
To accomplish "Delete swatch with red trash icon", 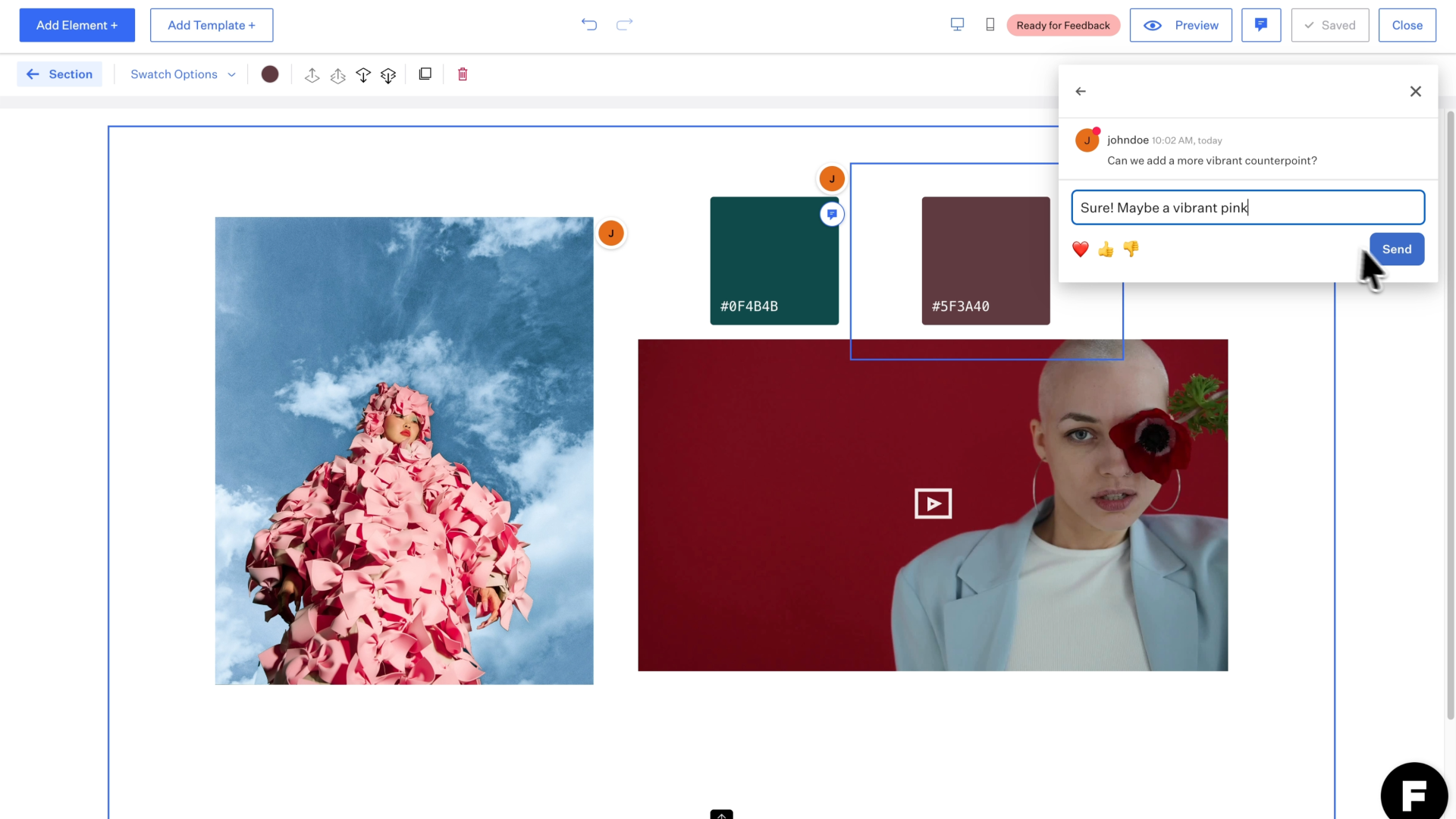I will (463, 74).
